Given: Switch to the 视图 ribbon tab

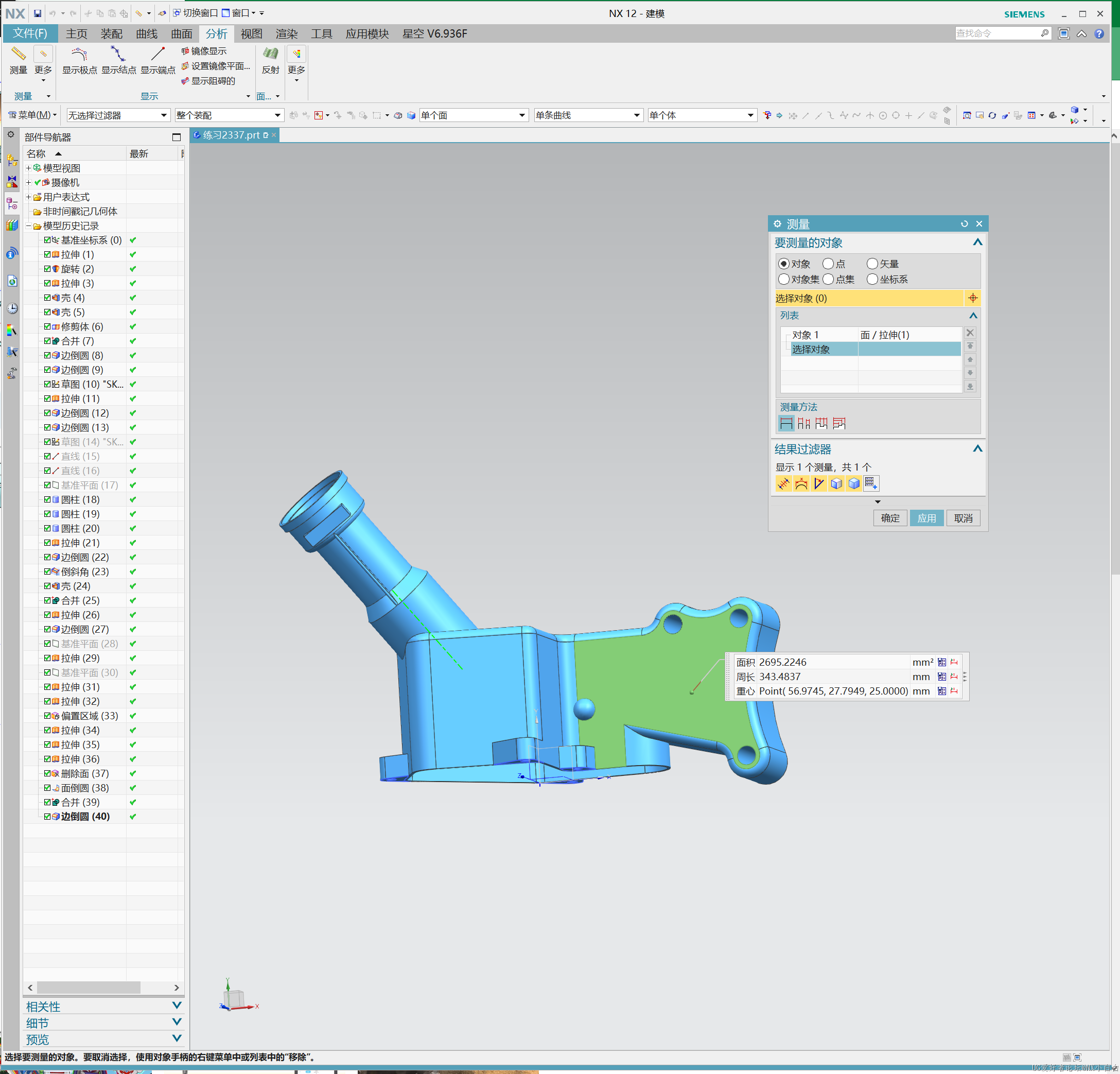Looking at the screenshot, I should point(251,33).
